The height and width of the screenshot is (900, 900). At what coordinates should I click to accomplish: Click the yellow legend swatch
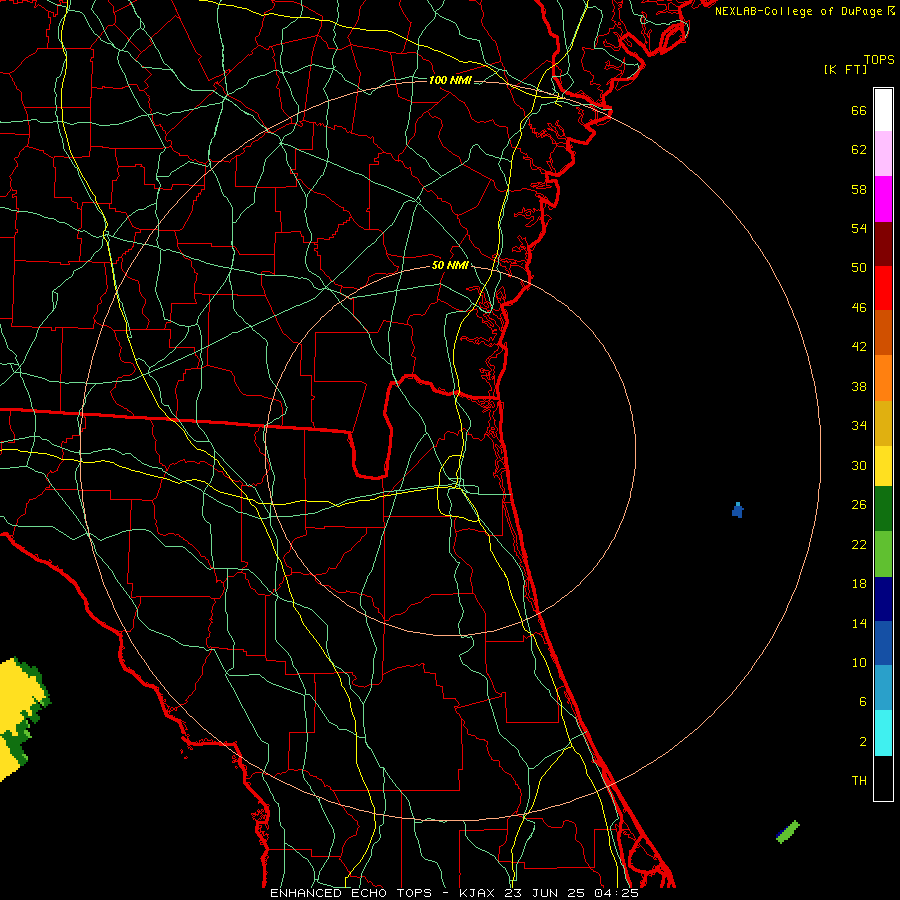click(x=883, y=466)
